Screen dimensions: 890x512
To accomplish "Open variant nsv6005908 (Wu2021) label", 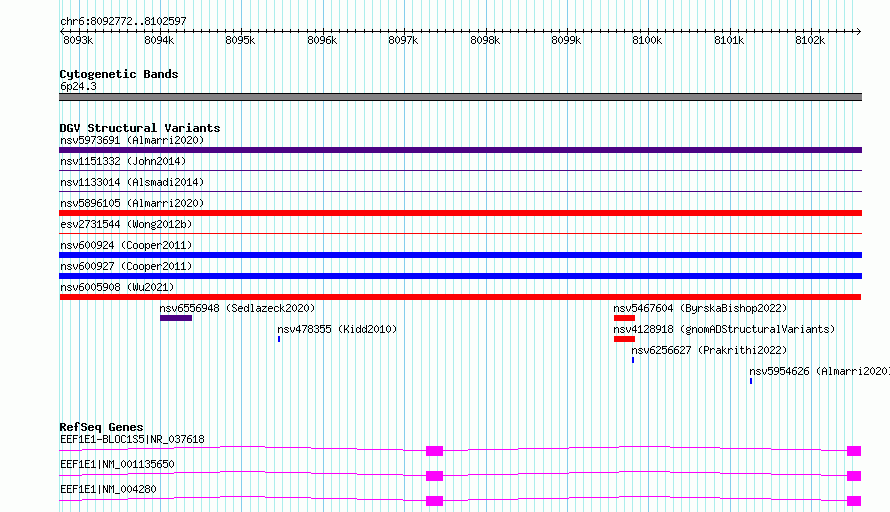I will pos(117,287).
